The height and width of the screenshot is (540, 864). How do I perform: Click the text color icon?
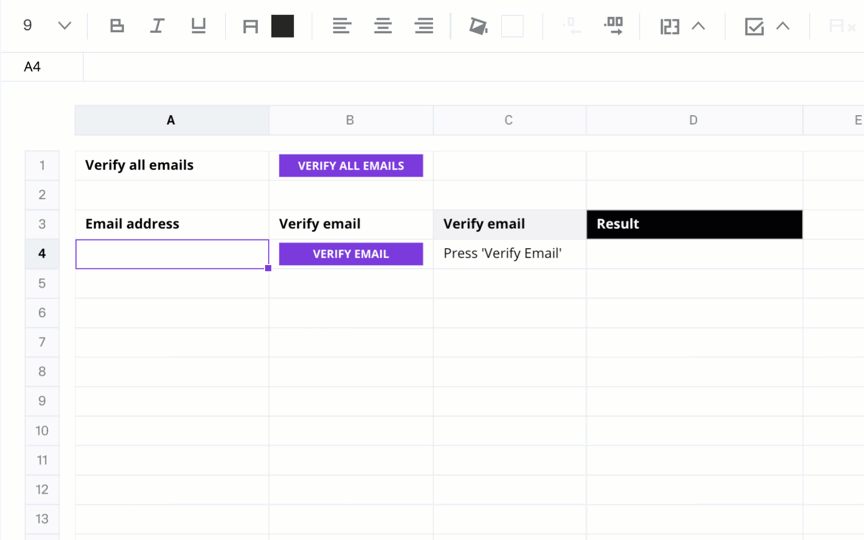click(x=251, y=26)
